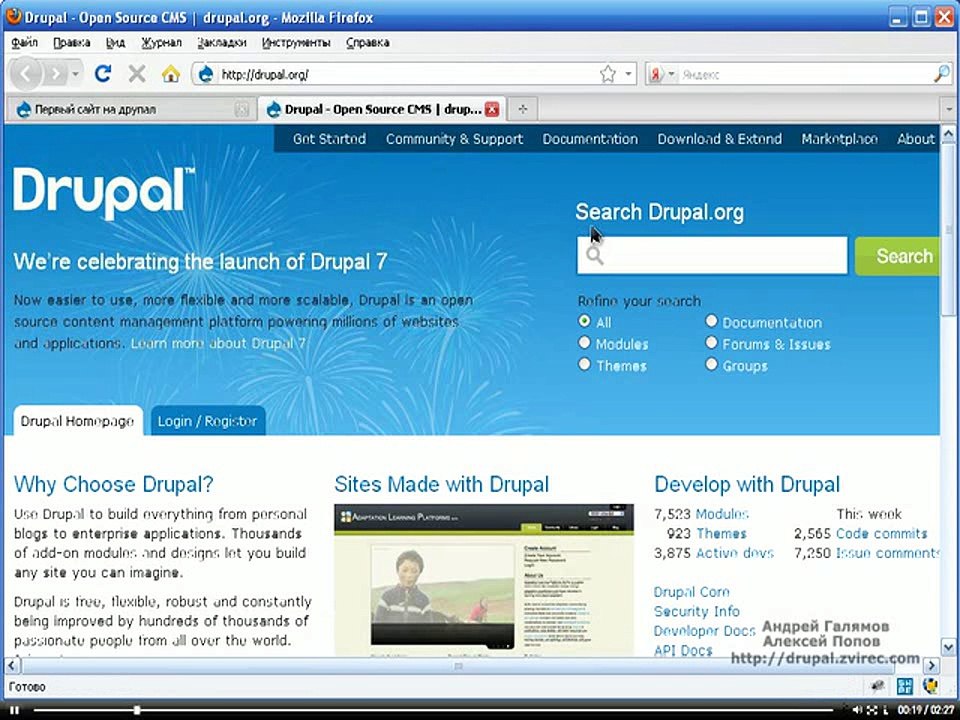Select the 'All' search refinement radio
Screen dimensions: 960x720
[x=584, y=321]
